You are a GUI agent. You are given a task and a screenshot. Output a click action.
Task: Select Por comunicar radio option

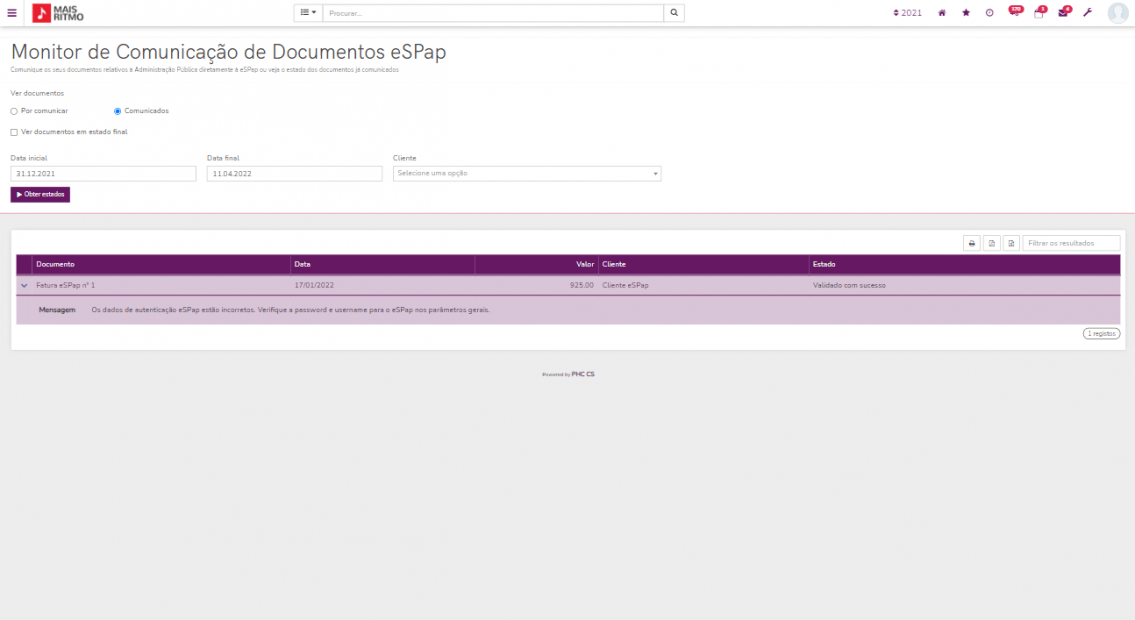click(14, 111)
